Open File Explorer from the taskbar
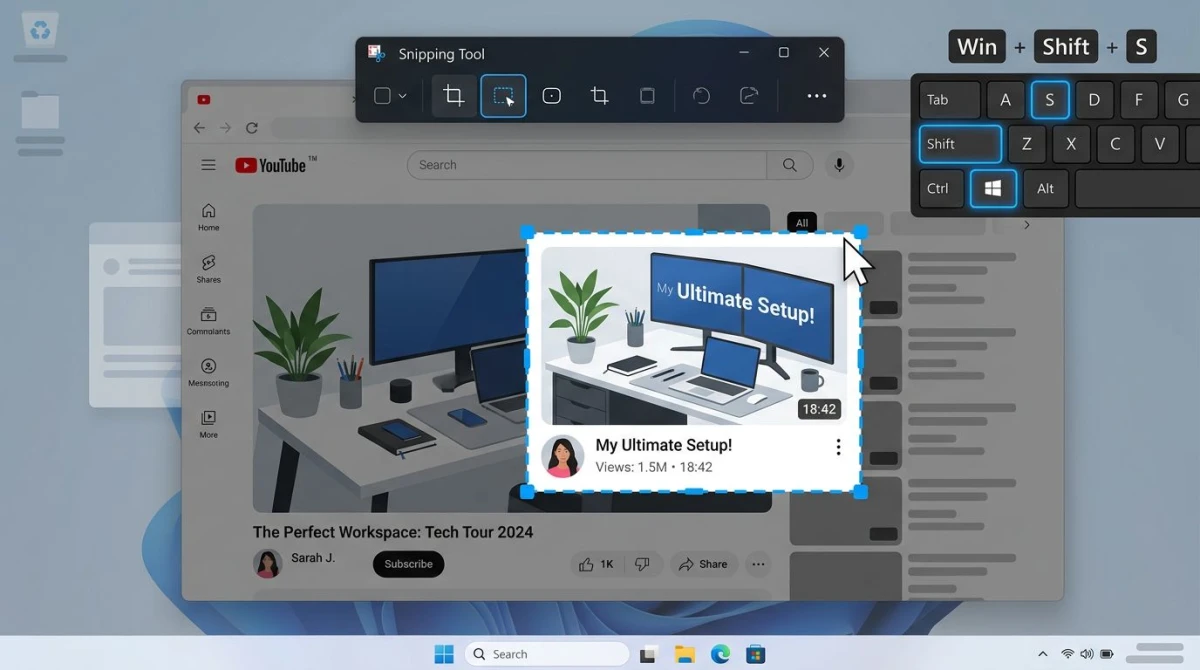The image size is (1200, 670). pos(685,654)
